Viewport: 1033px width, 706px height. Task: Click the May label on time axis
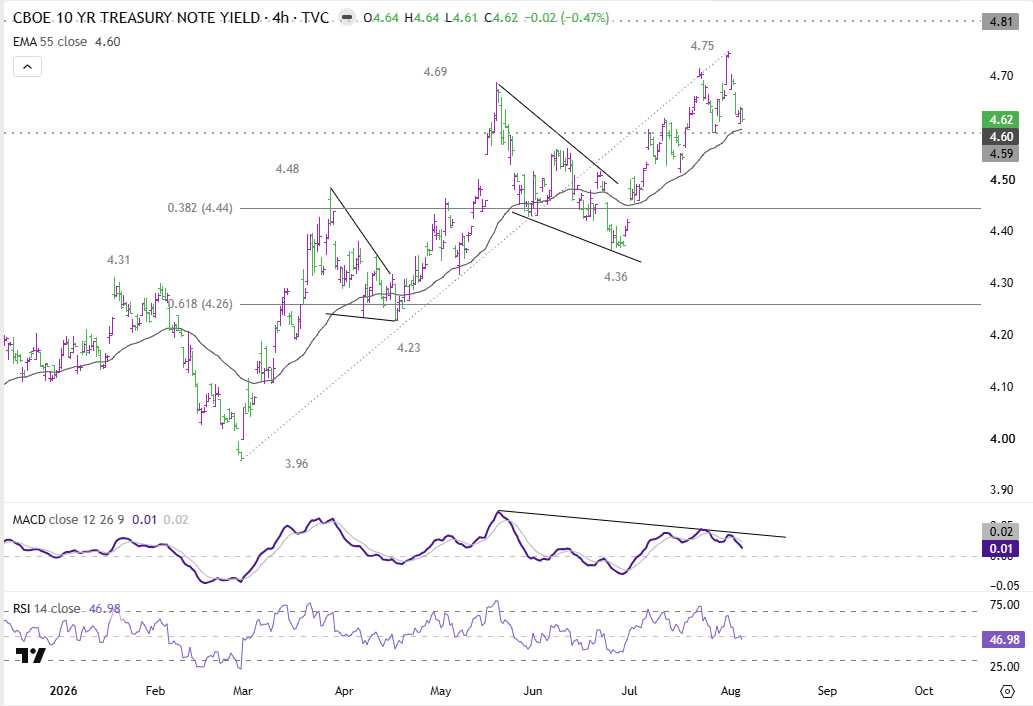coord(440,691)
